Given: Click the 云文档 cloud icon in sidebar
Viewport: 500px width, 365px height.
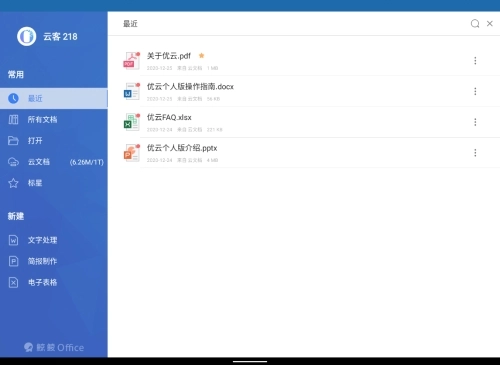Looking at the screenshot, I should tap(13, 162).
